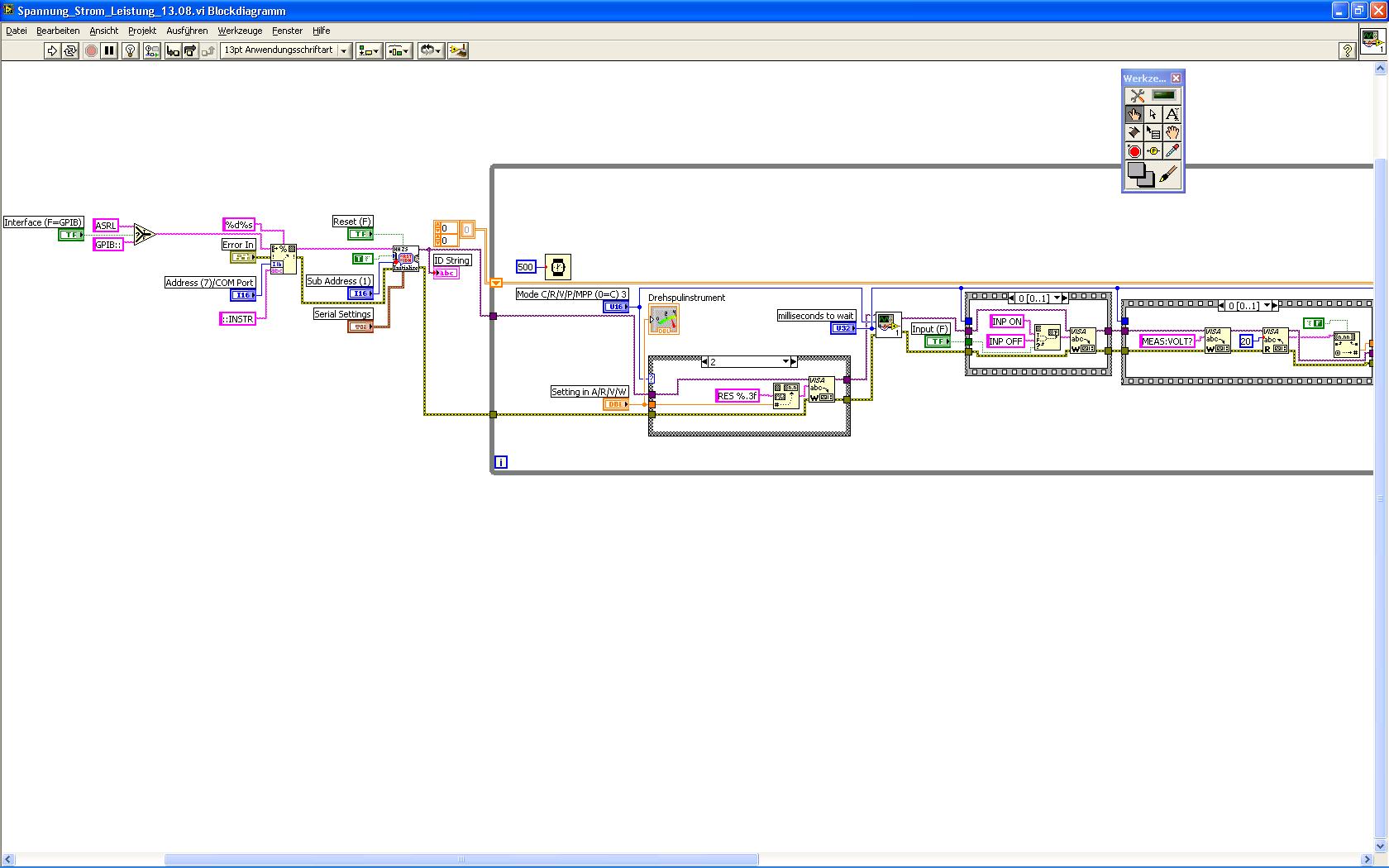
Task: Go to next case of structure showing 2
Action: coord(795,362)
